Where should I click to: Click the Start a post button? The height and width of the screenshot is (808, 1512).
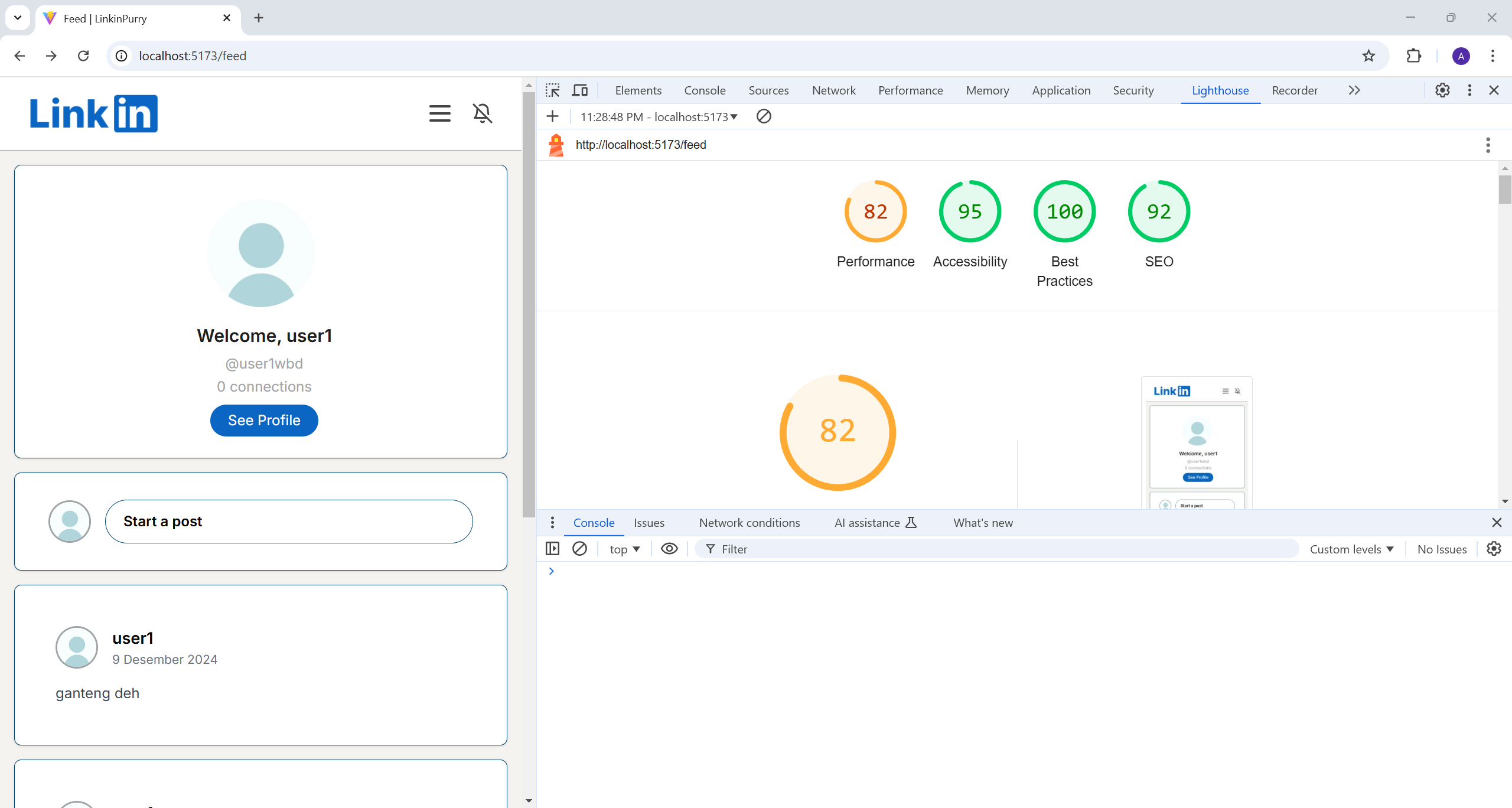pyautogui.click(x=289, y=522)
